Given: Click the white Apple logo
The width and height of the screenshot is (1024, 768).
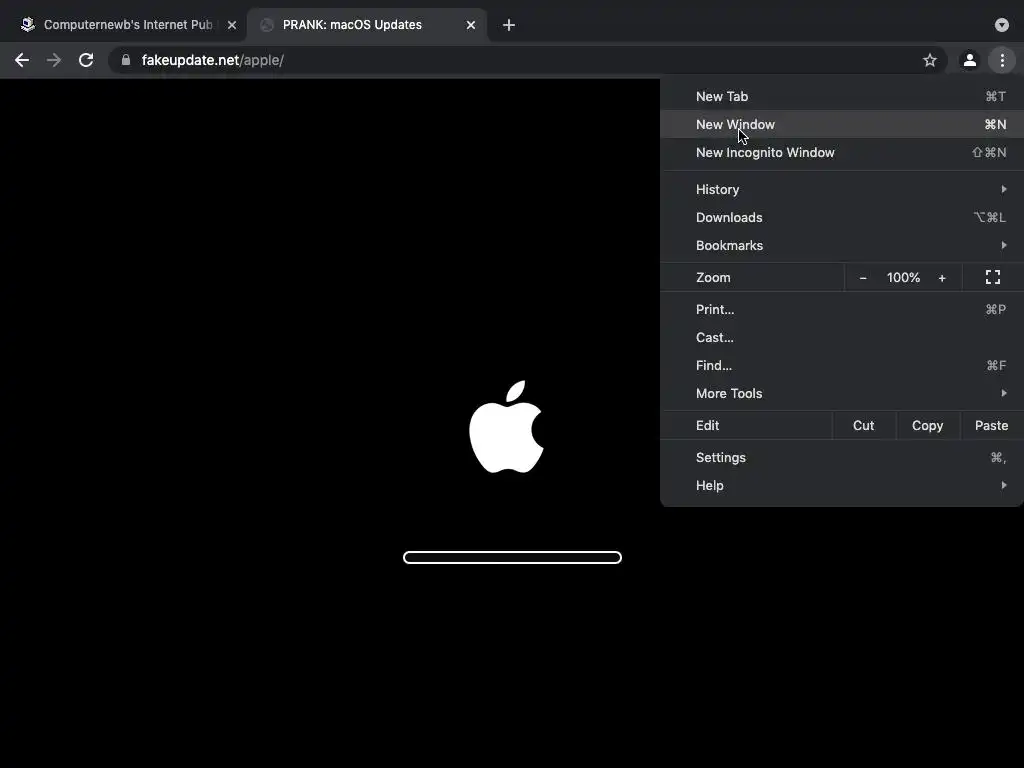Looking at the screenshot, I should pos(507,427).
